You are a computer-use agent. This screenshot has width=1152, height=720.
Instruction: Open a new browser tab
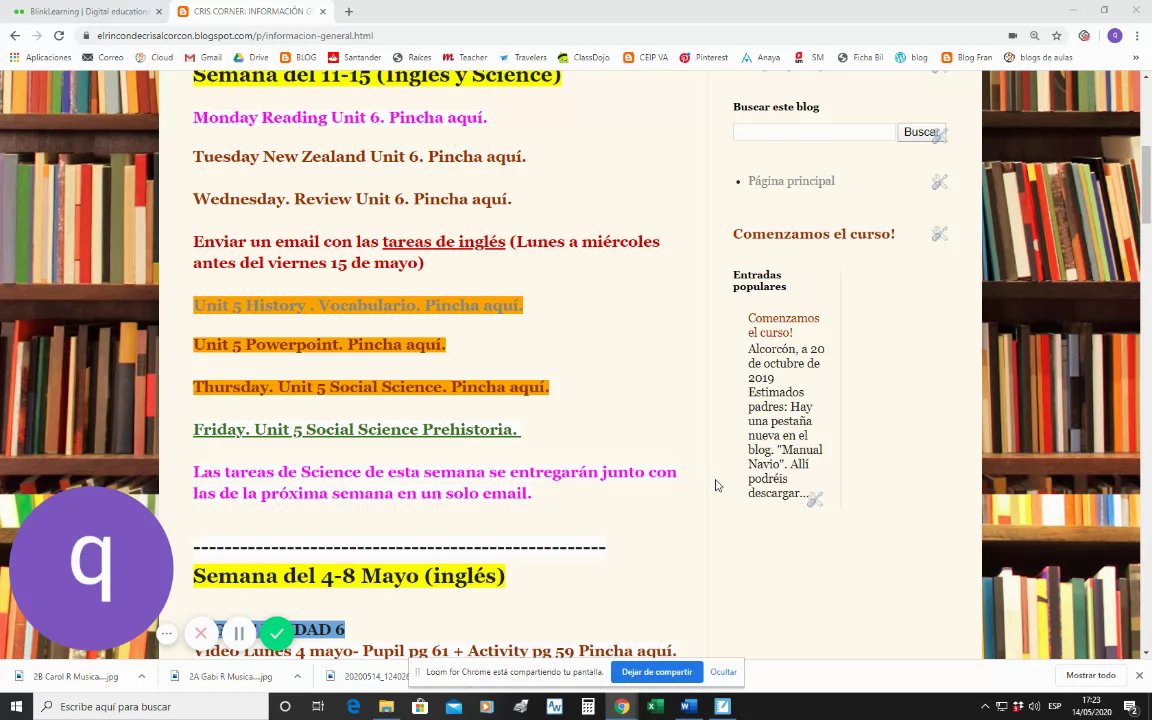click(349, 12)
